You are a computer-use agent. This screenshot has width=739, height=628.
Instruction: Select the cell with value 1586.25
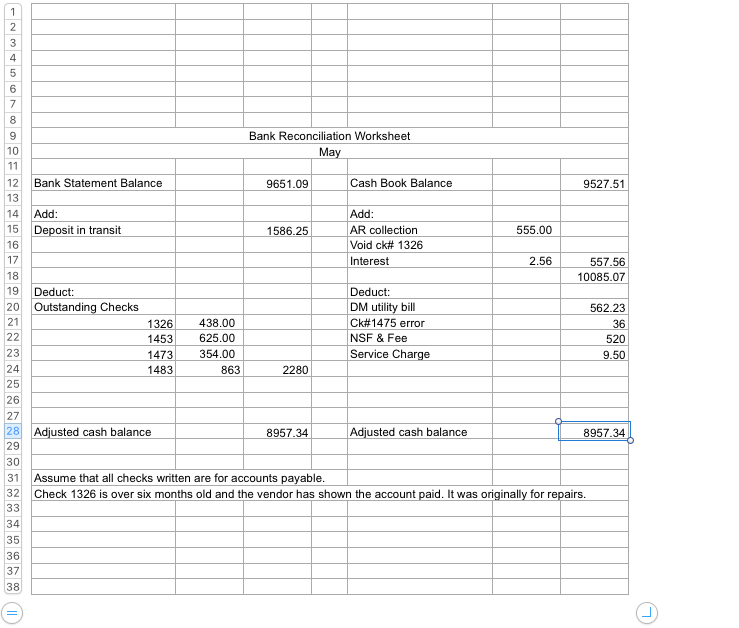point(277,229)
